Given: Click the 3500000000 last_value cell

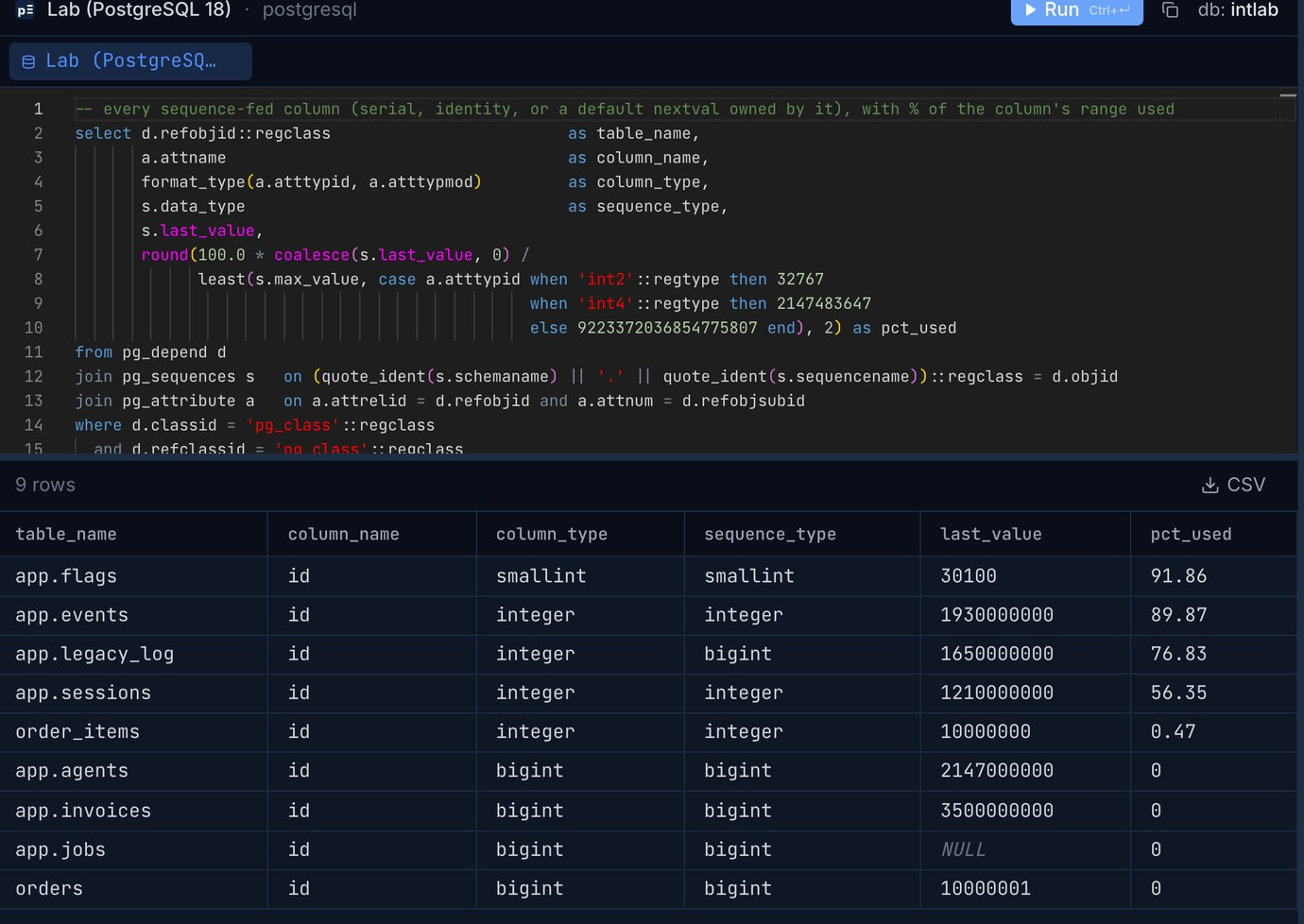Looking at the screenshot, I should point(1025,811).
